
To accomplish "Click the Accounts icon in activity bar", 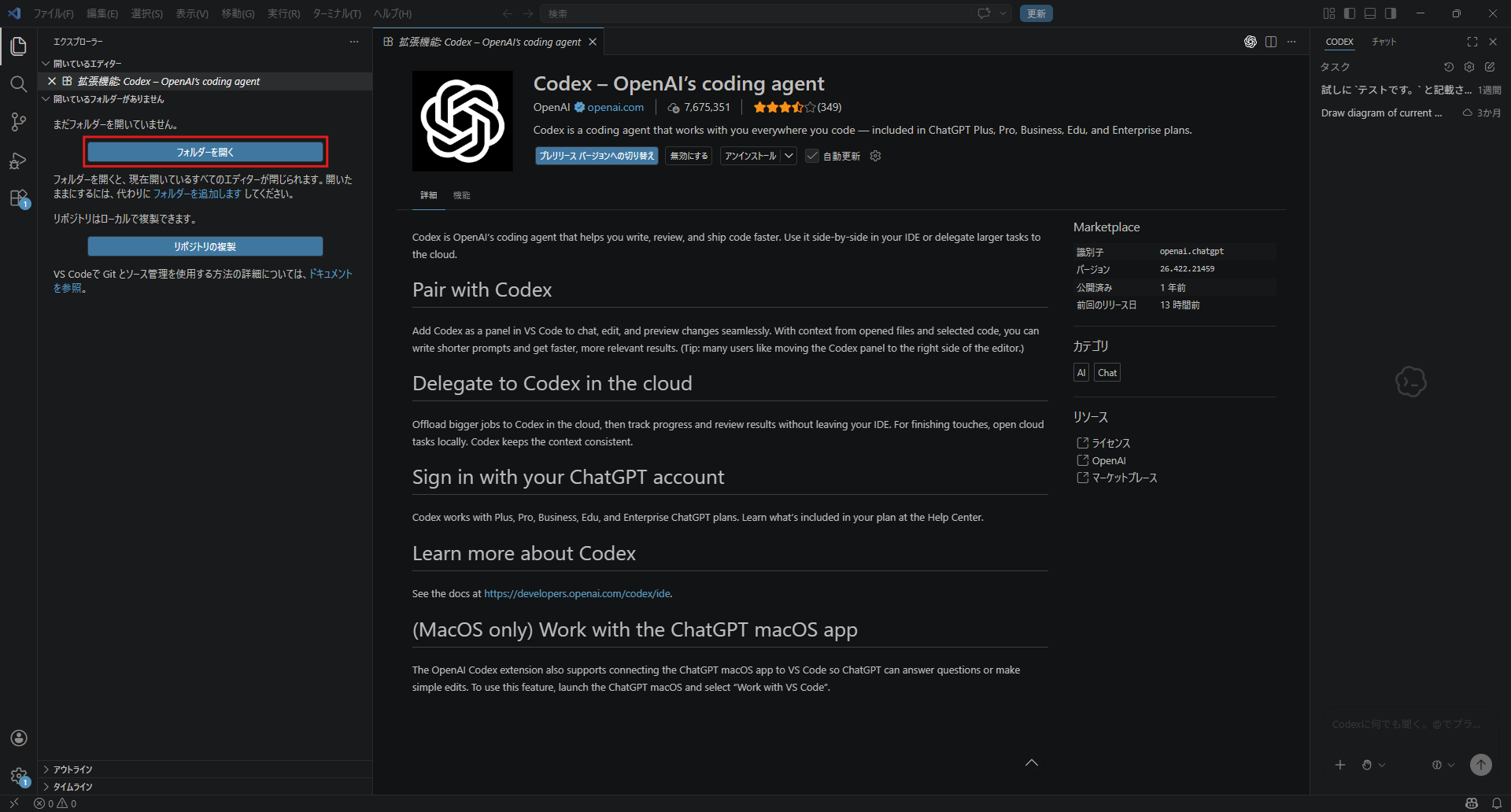I will point(19,738).
